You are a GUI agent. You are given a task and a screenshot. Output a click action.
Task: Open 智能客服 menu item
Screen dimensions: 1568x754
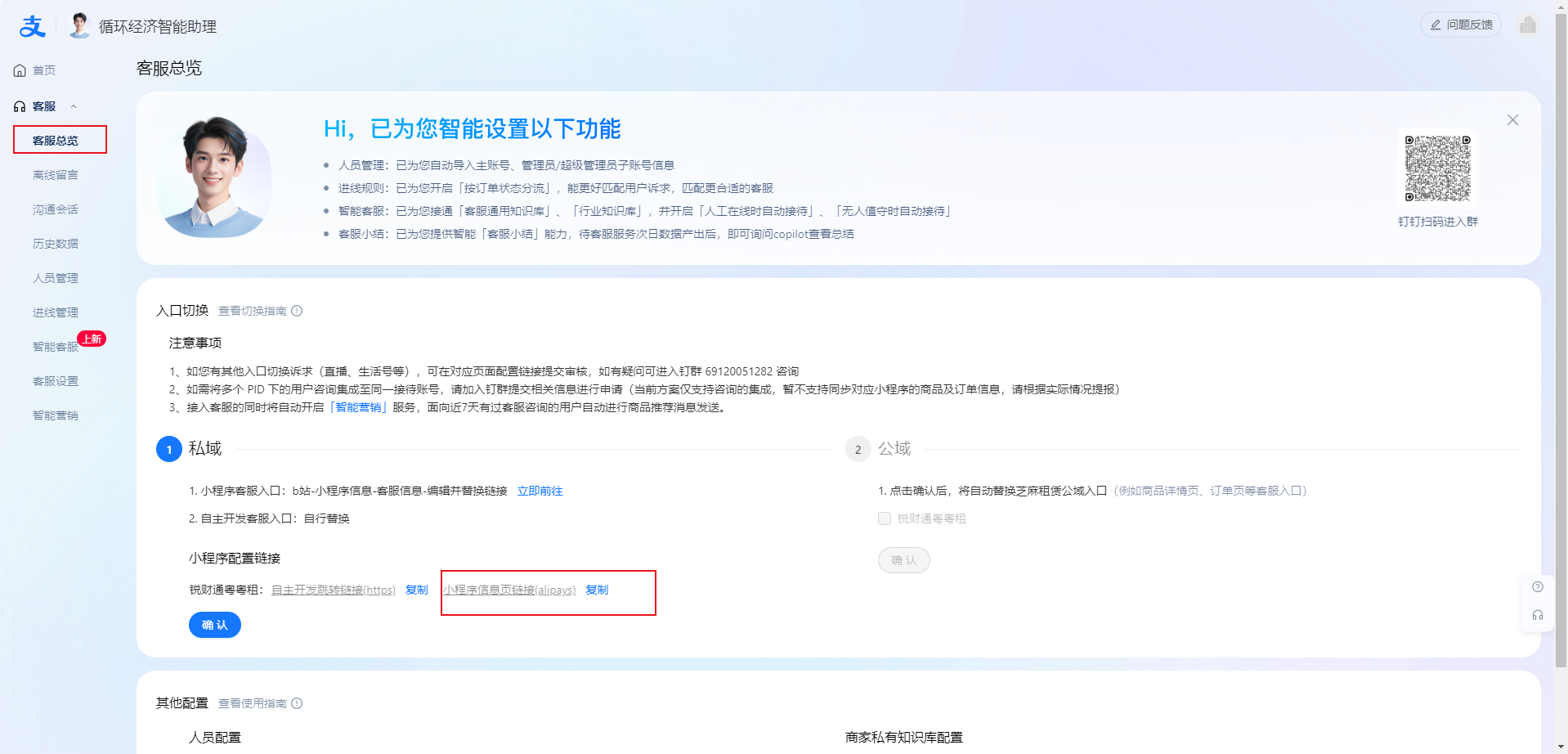click(x=55, y=347)
